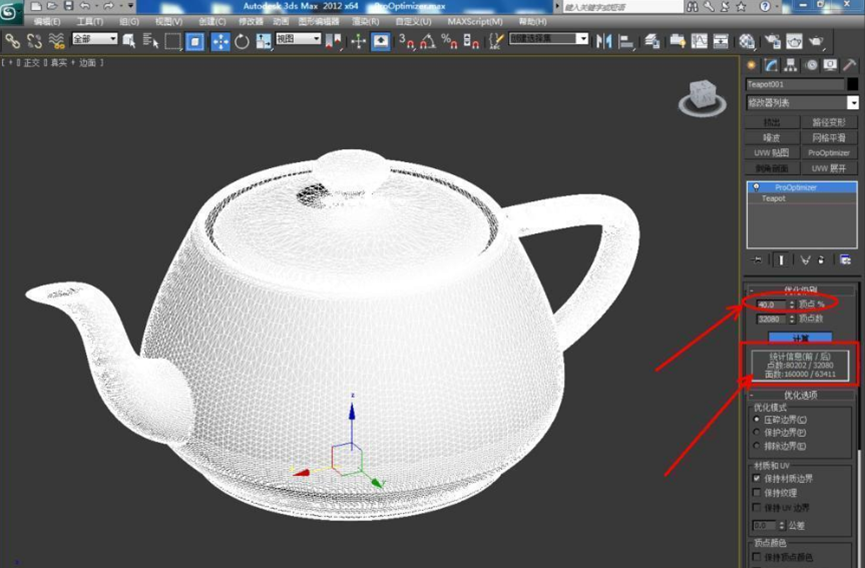Toggle the 3D Snaps magnet icon
The width and height of the screenshot is (865, 568).
click(407, 41)
